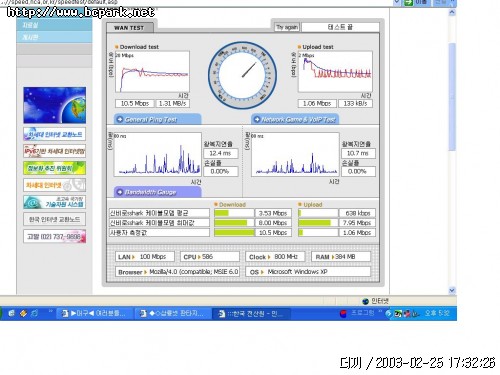Click the Network Game & VoIP Test icon

click(257, 119)
